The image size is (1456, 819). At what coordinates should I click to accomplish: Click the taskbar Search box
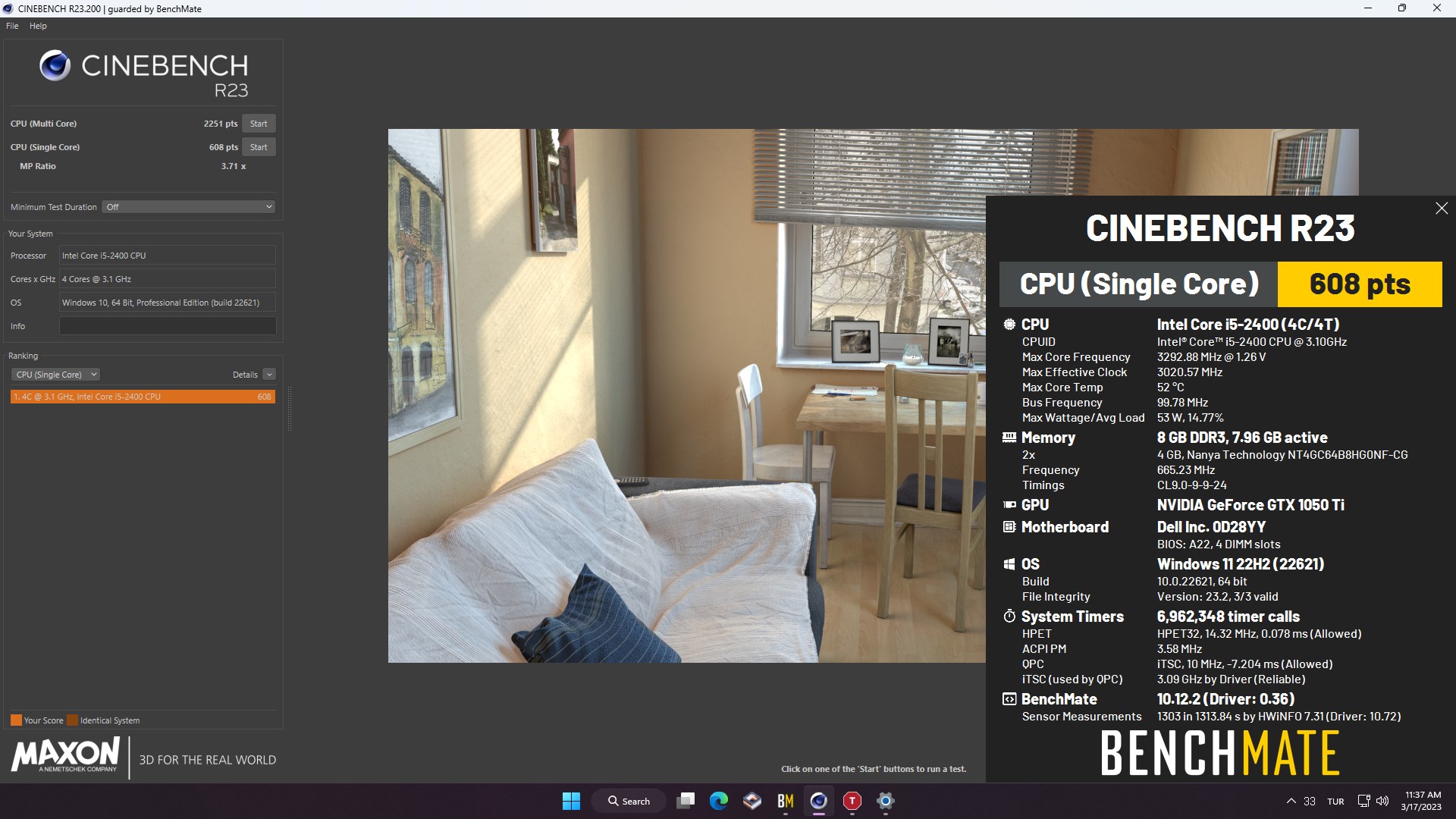(x=629, y=801)
